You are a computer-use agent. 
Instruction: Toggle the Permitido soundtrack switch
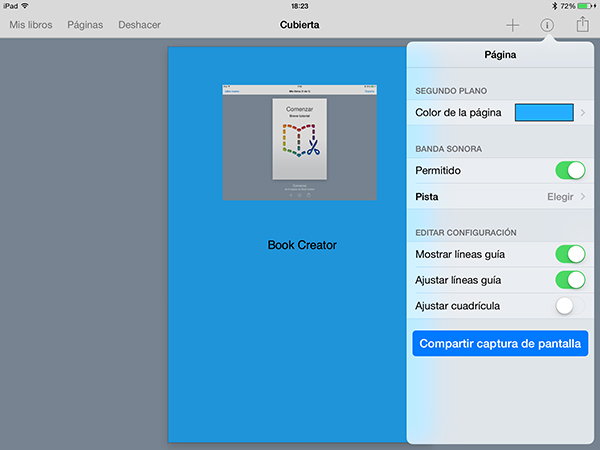coord(570,171)
